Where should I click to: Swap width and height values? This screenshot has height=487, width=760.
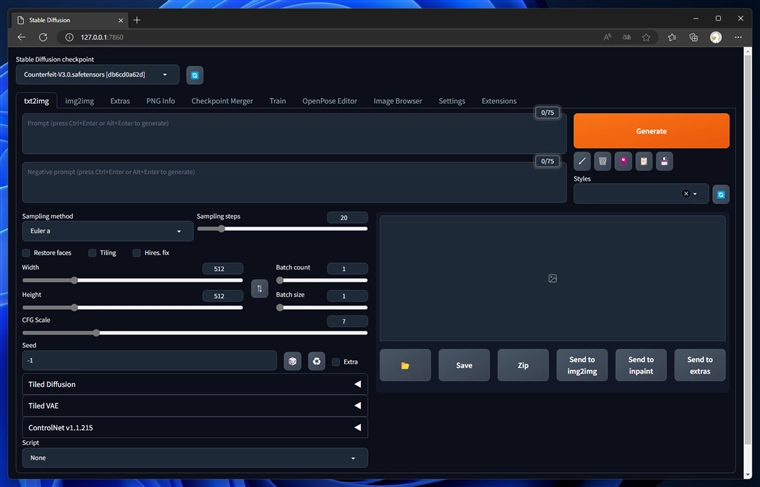click(259, 289)
